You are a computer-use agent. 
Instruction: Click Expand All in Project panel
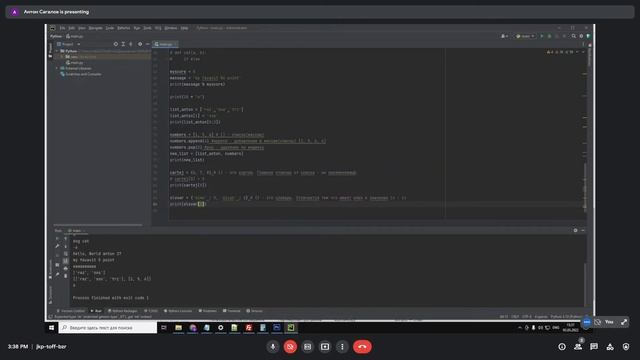pos(123,44)
